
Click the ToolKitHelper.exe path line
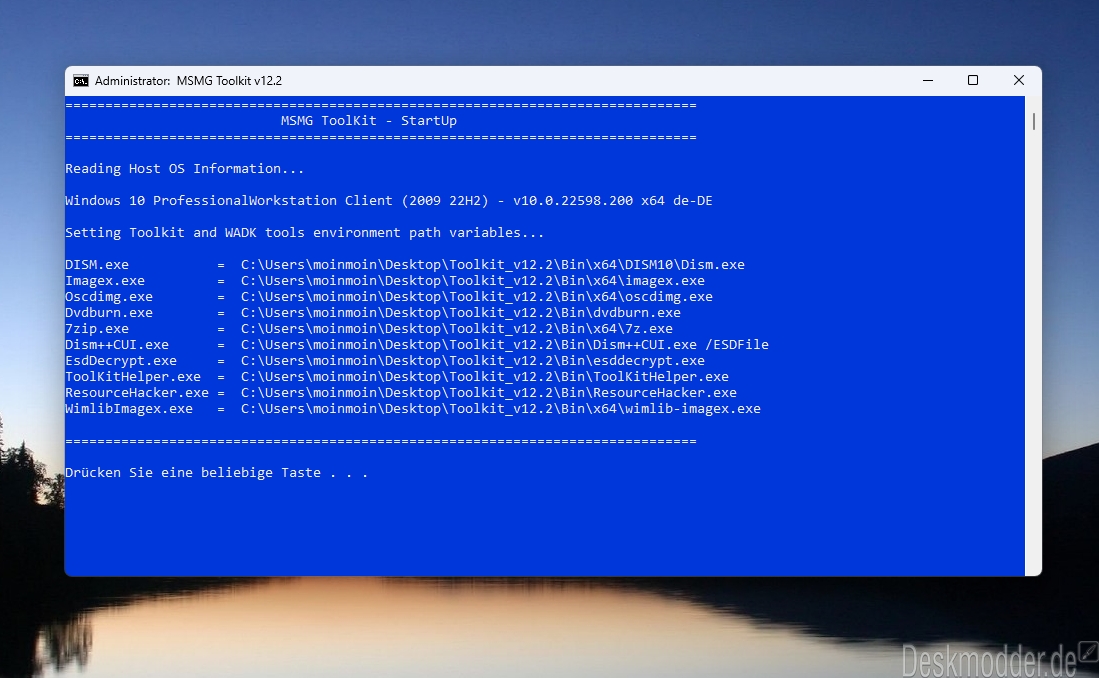point(397,377)
